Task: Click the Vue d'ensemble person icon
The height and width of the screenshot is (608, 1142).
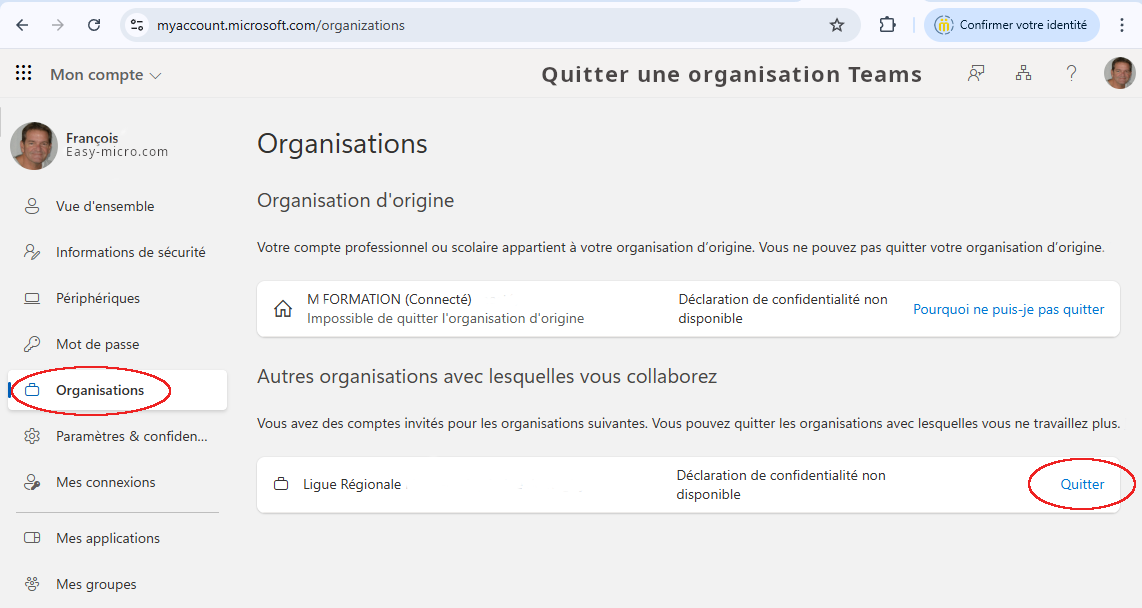Action: tap(32, 206)
